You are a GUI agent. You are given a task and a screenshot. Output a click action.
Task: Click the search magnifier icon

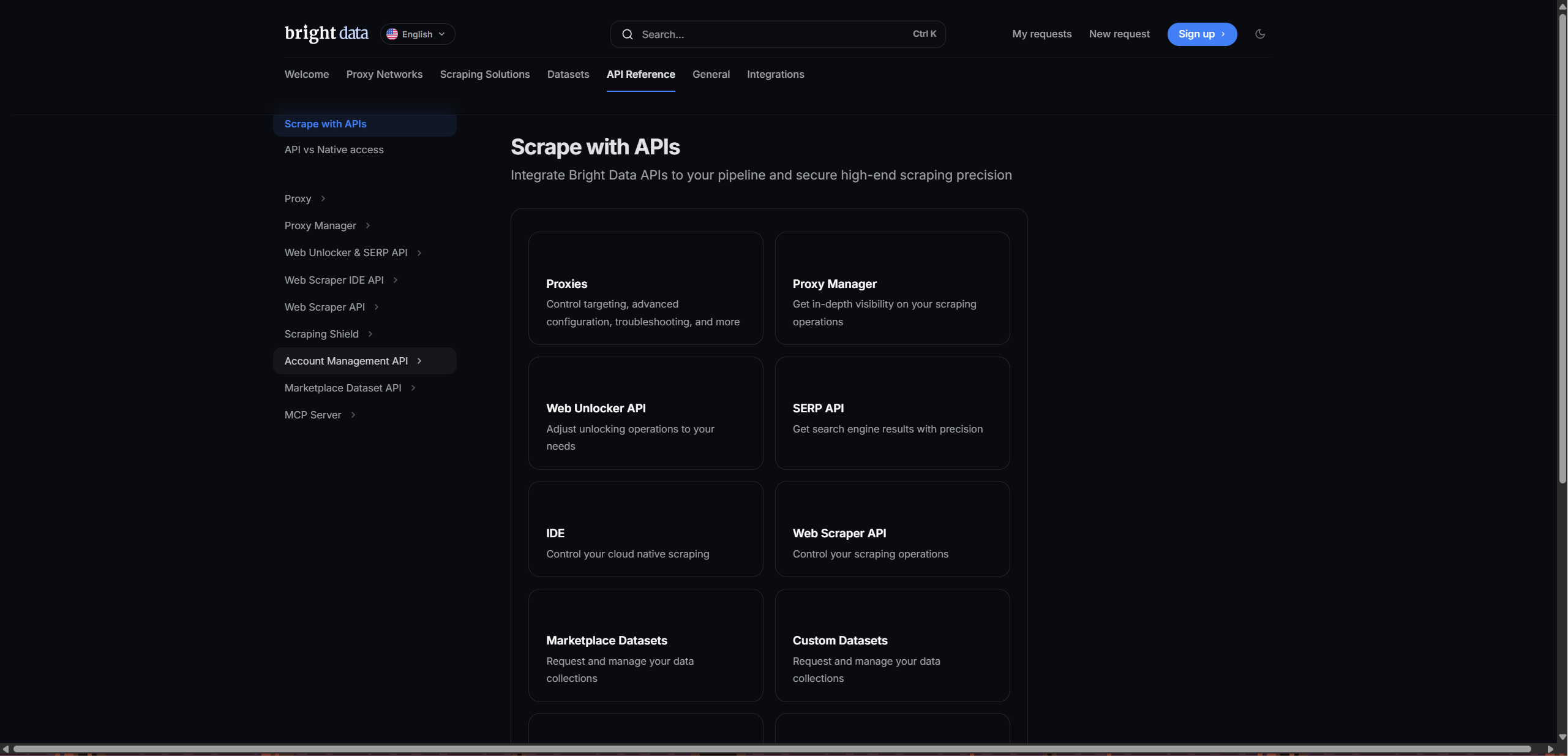(627, 34)
